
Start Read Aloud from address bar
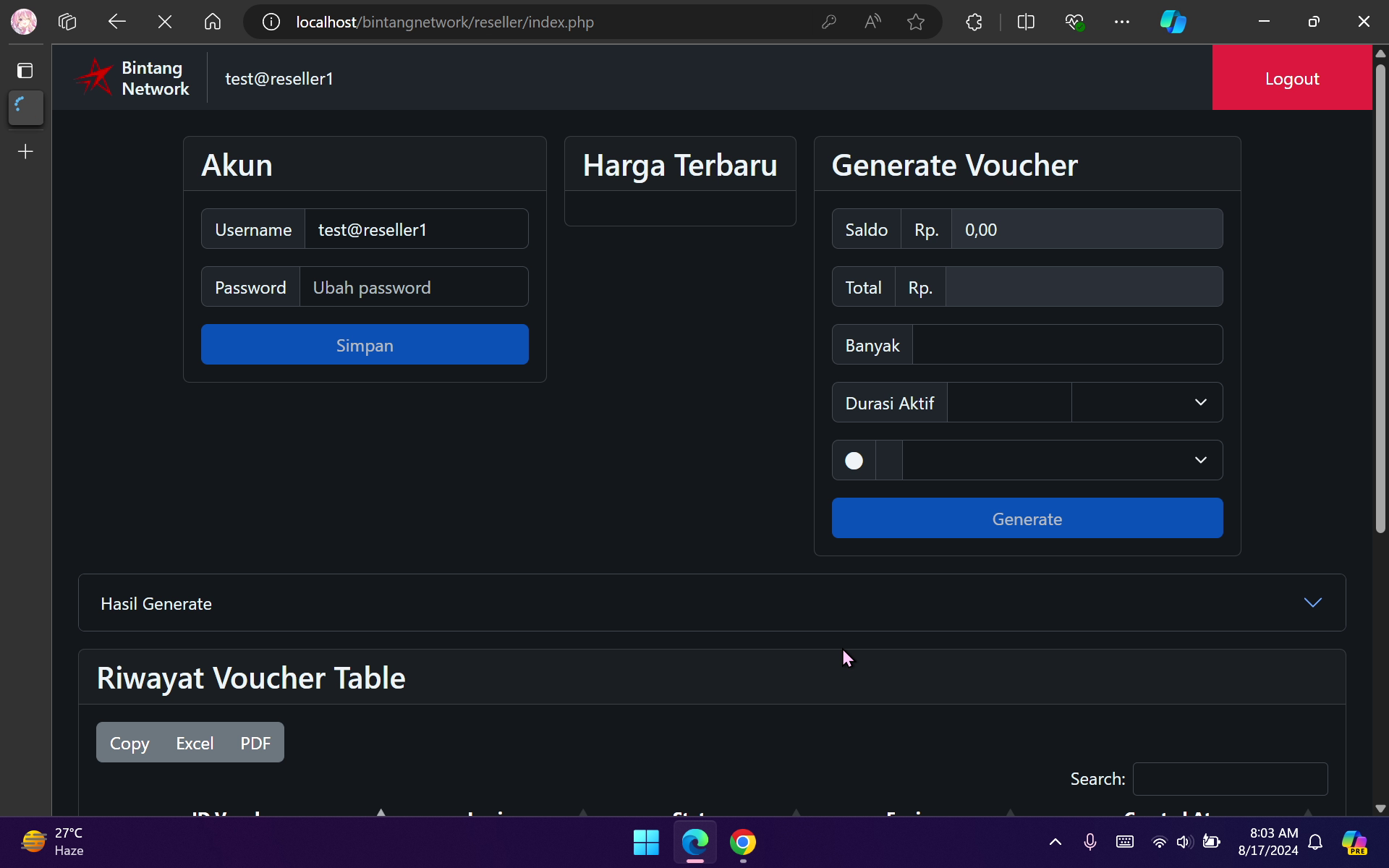[x=872, y=22]
